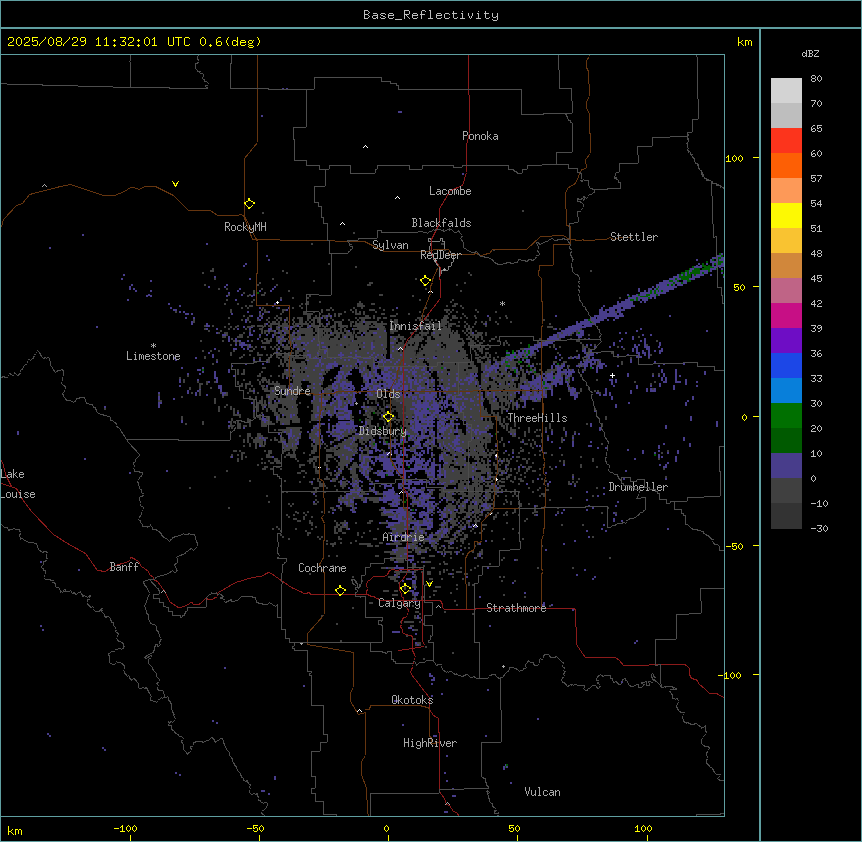Click the Drumheller label
The height and width of the screenshot is (842, 862).
(638, 487)
